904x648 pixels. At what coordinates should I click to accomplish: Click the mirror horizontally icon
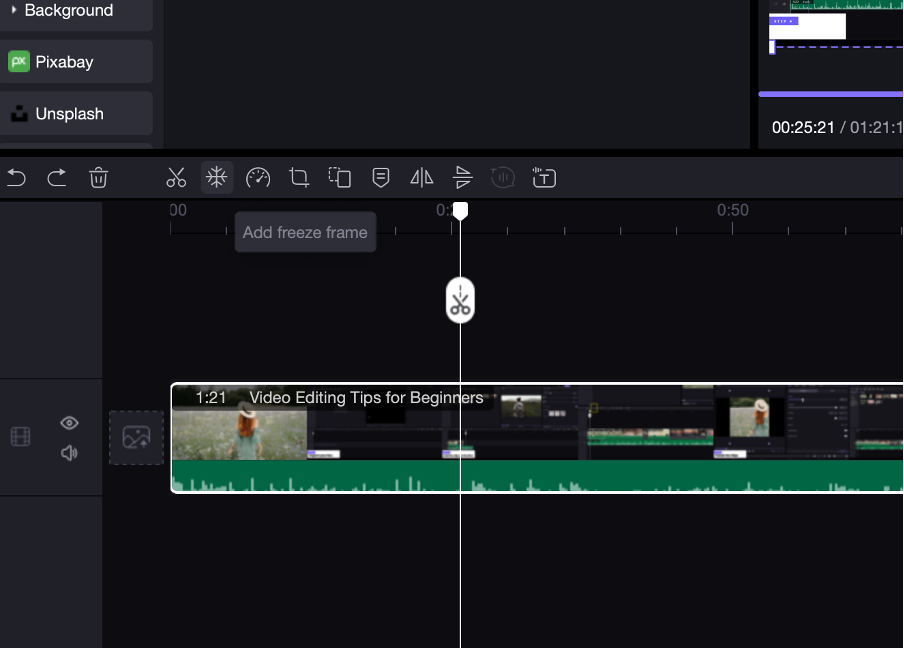[422, 178]
